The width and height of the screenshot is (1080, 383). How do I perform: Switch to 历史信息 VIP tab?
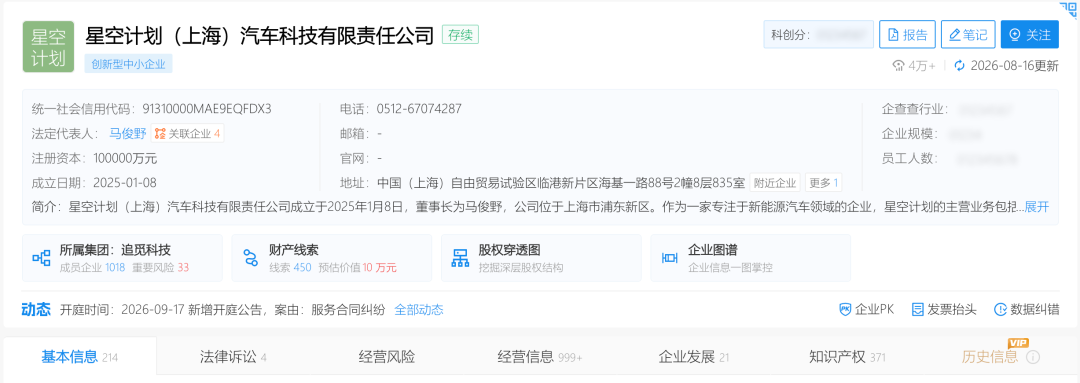(x=990, y=357)
